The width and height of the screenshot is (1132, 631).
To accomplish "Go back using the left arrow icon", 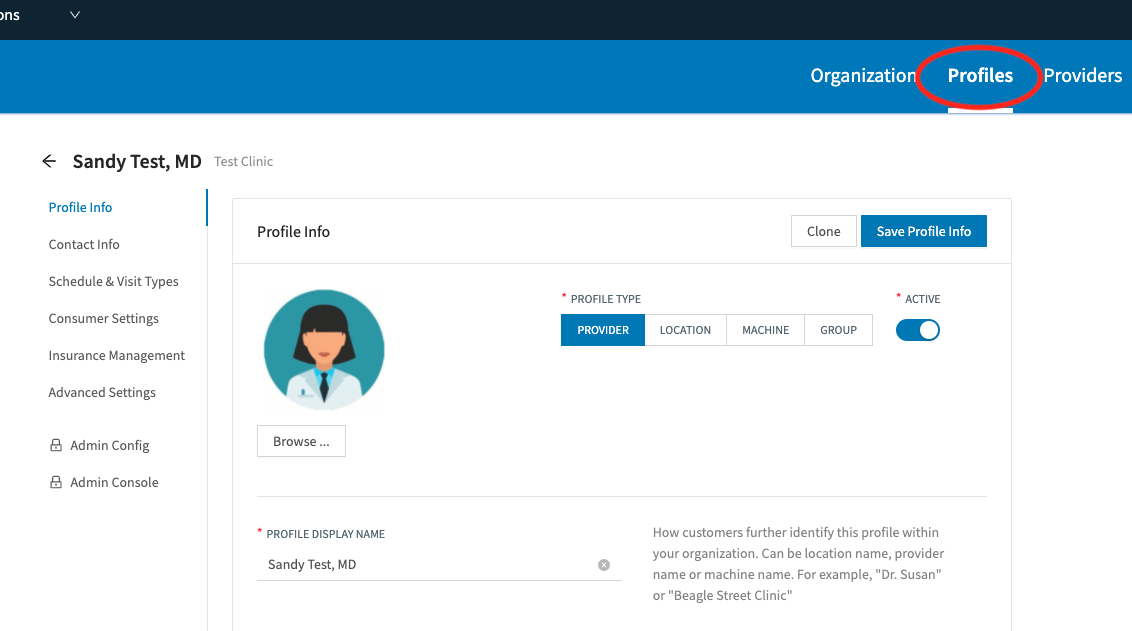I will (x=49, y=161).
